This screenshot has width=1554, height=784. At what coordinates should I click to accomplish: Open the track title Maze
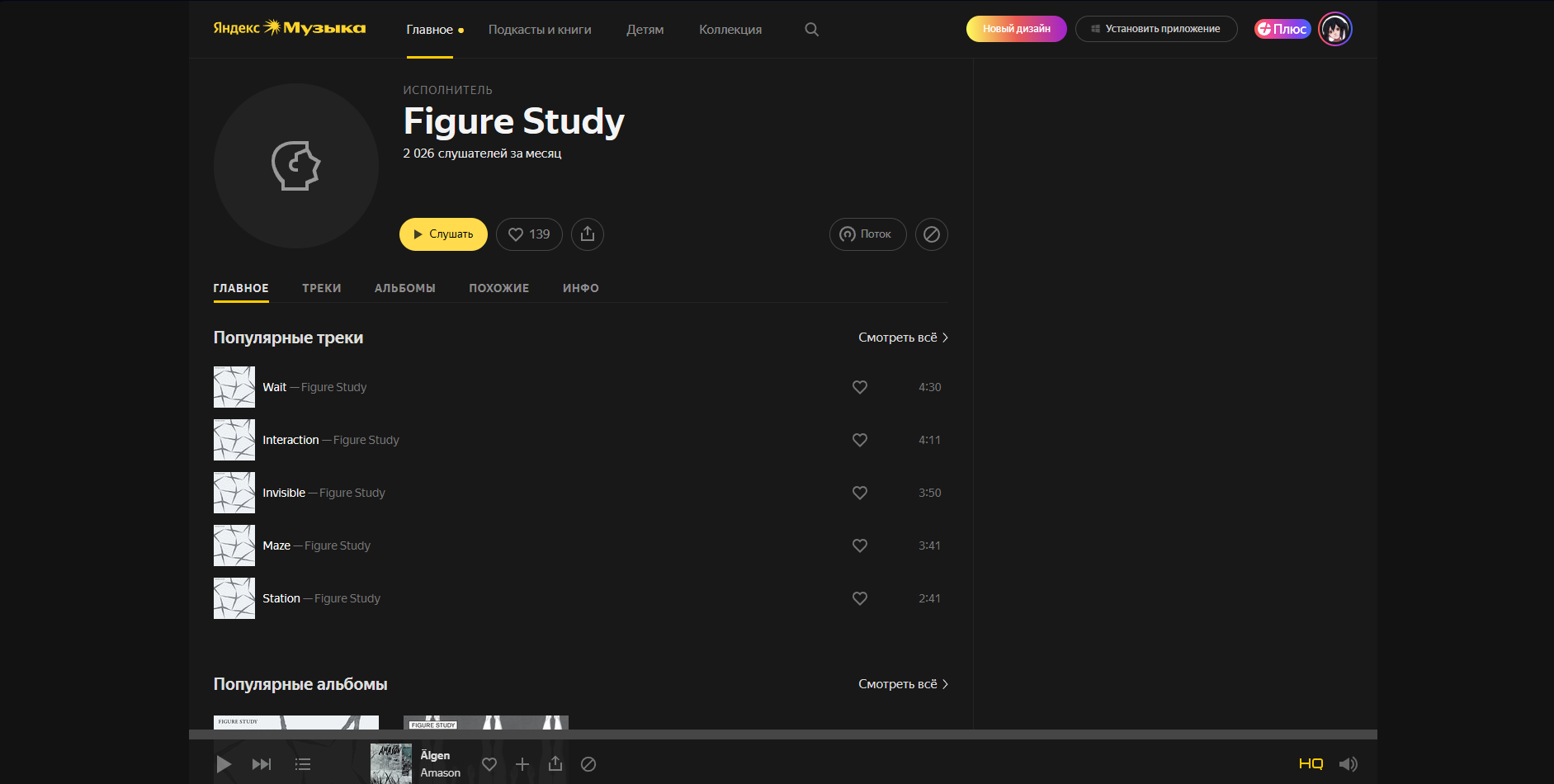276,545
